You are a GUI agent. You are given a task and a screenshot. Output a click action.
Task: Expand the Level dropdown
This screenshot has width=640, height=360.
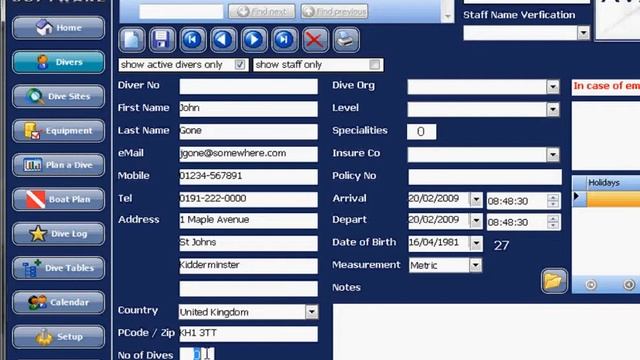tap(553, 109)
